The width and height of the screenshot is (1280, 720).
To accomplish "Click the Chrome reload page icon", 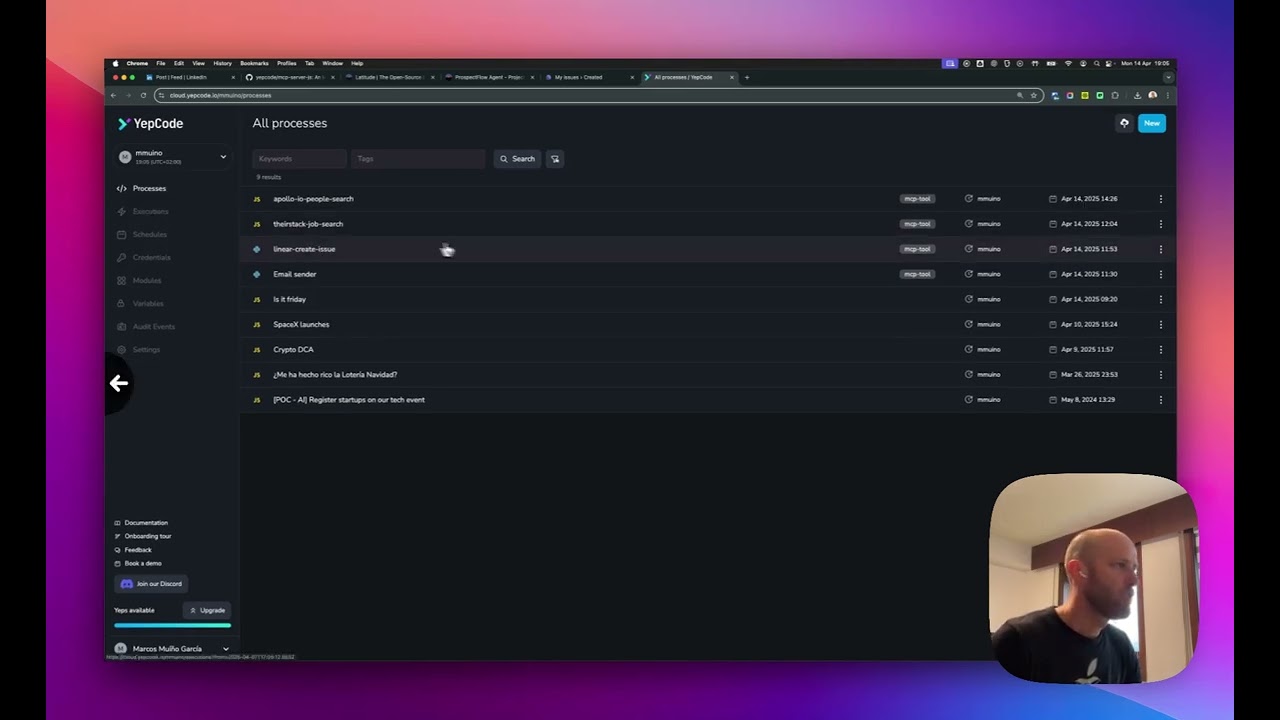I will [143, 95].
